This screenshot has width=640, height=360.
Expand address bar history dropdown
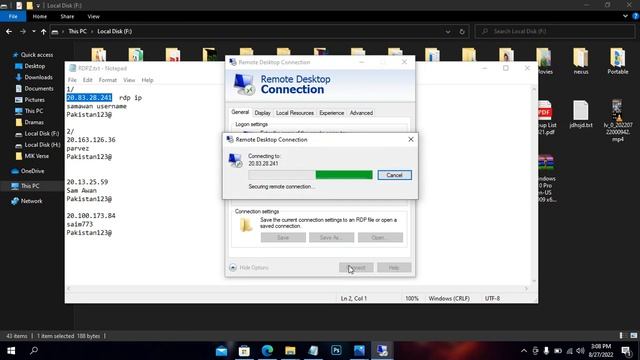(x=448, y=31)
